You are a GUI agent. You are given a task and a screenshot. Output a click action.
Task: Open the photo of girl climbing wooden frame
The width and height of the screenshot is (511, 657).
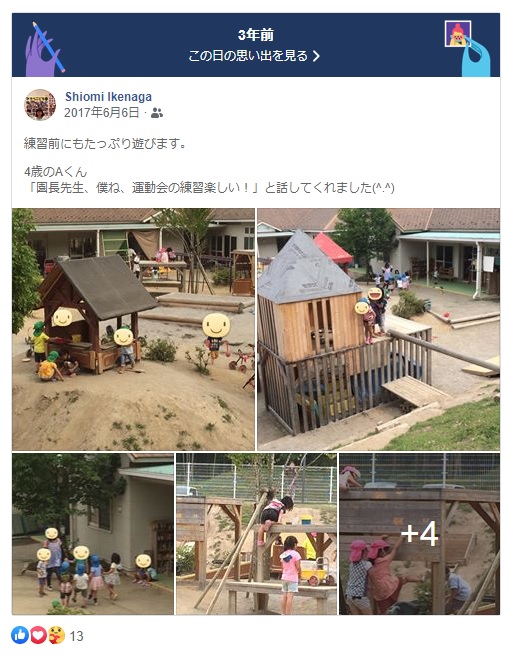(x=256, y=534)
